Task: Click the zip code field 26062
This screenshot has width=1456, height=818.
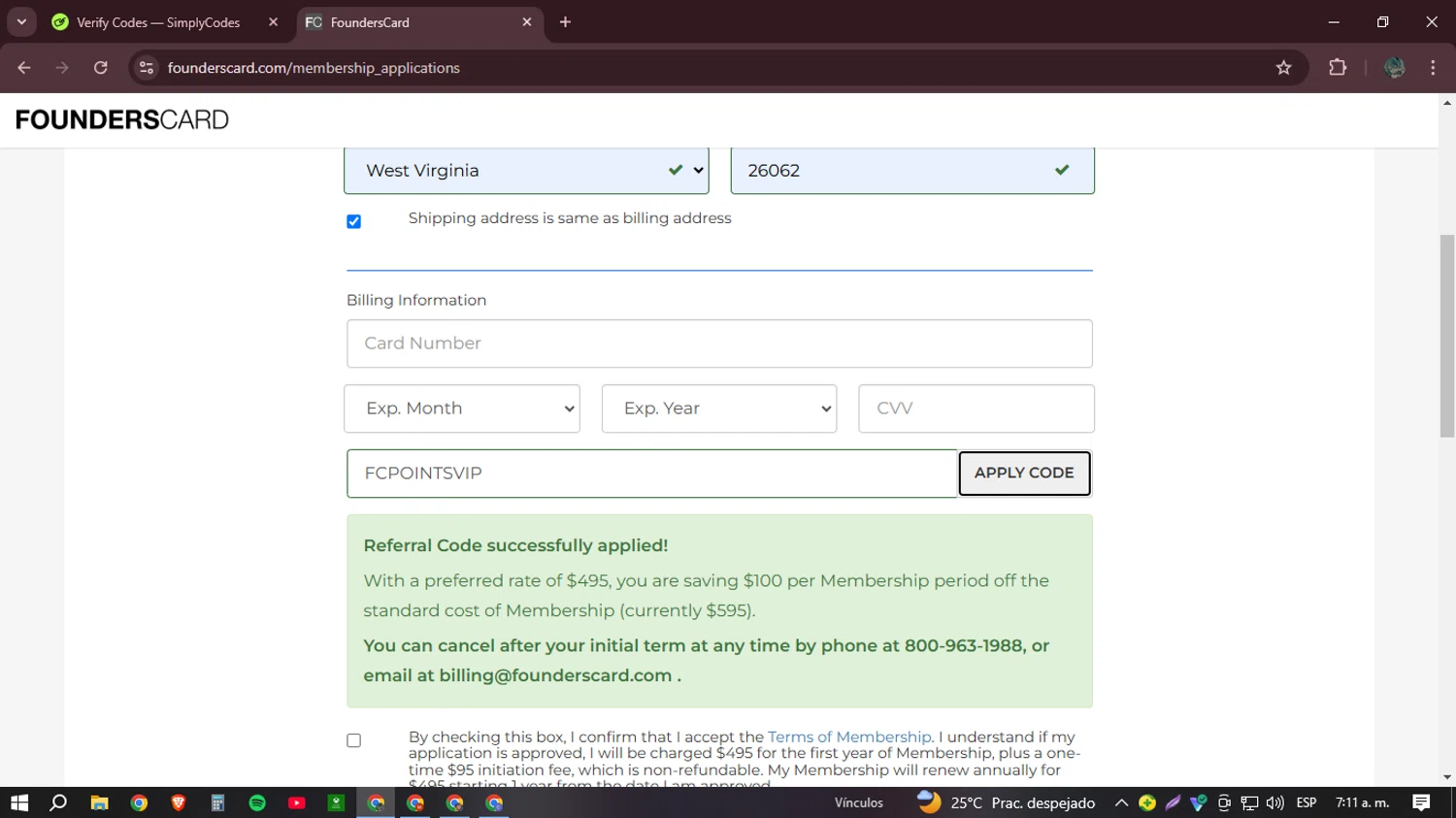Action: [912, 171]
